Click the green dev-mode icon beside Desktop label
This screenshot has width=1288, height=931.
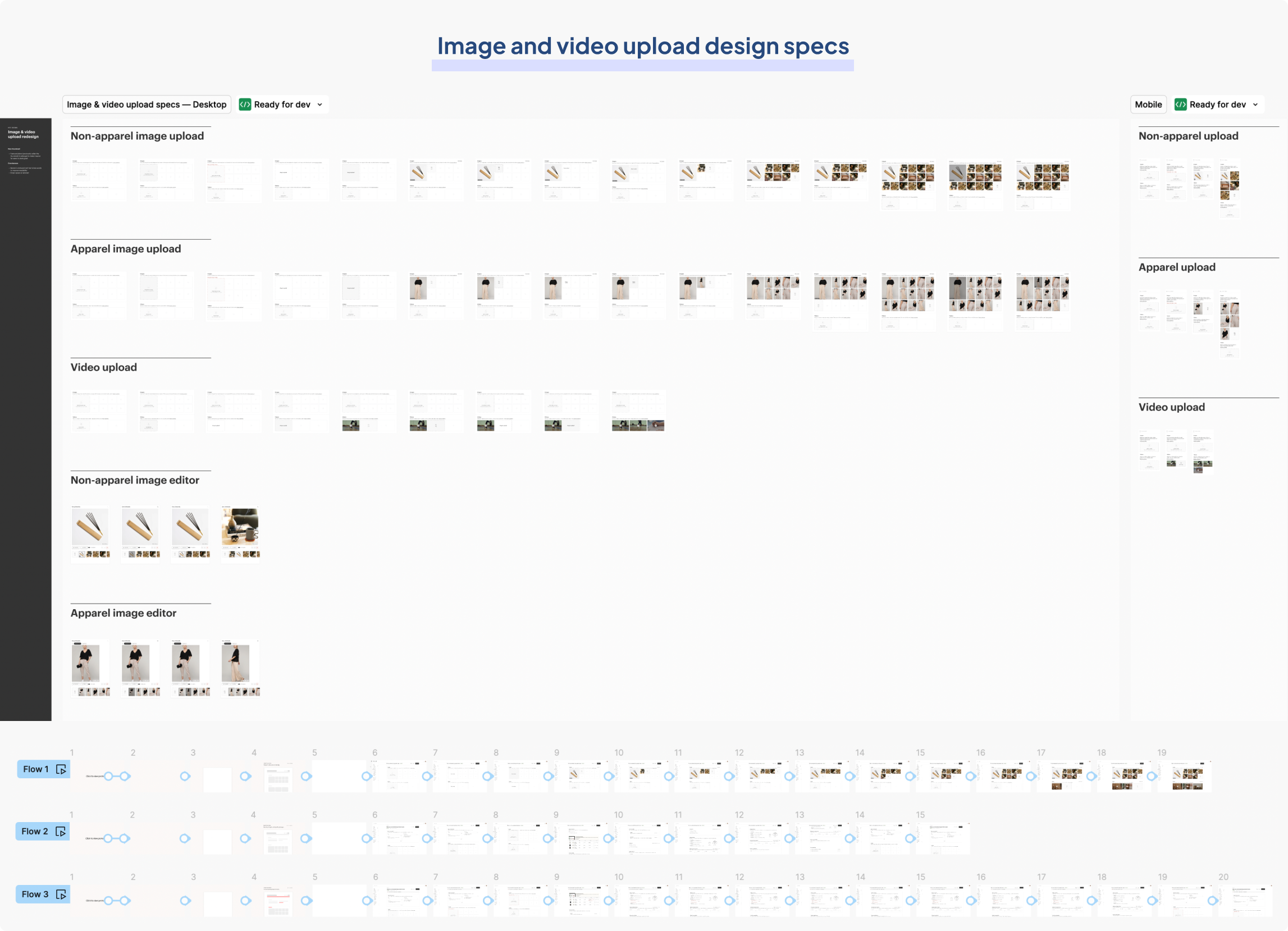point(245,104)
